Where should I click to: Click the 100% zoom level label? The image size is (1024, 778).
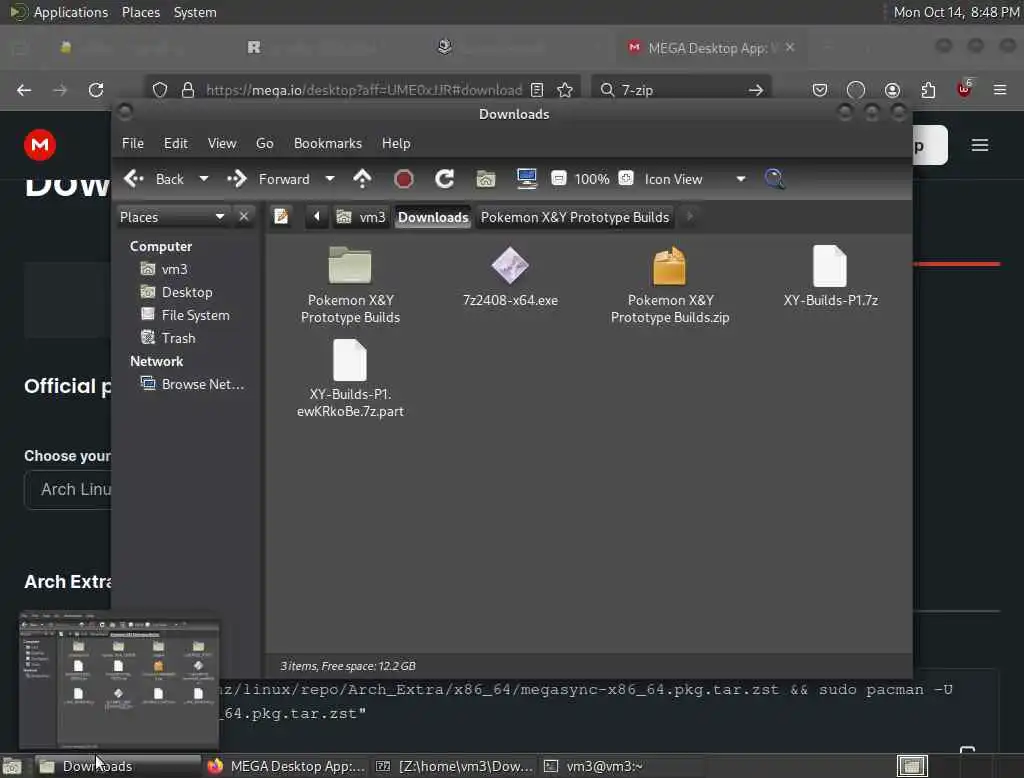592,179
